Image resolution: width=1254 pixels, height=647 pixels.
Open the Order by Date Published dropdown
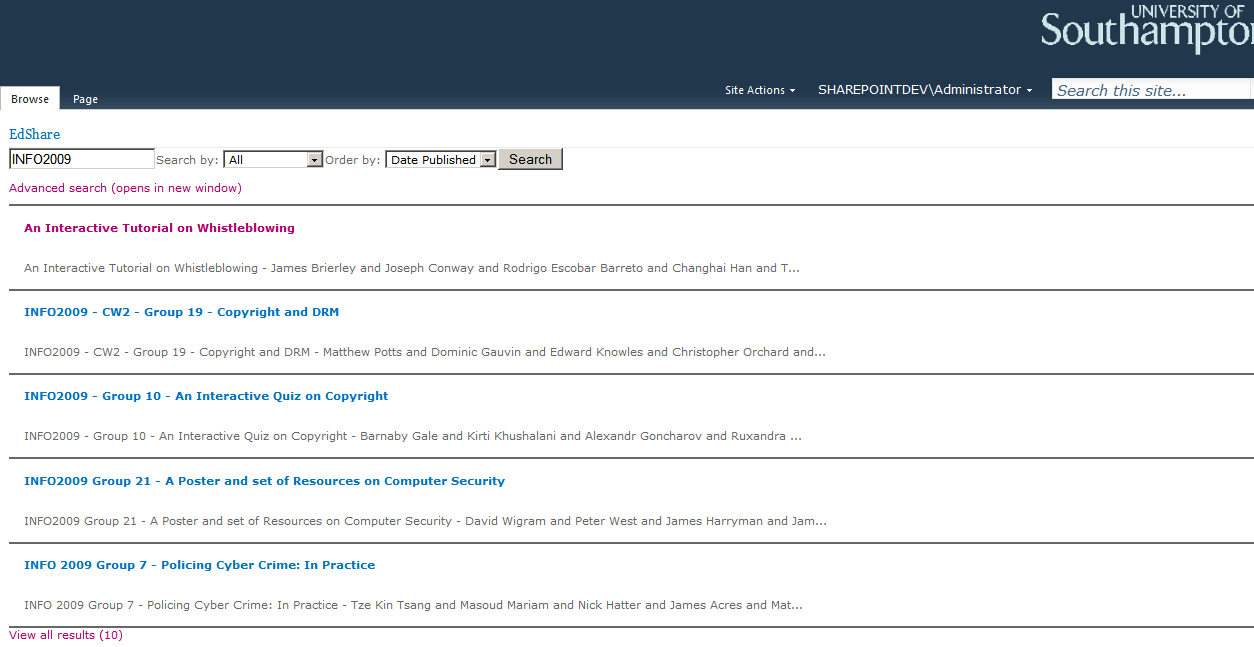pos(441,159)
